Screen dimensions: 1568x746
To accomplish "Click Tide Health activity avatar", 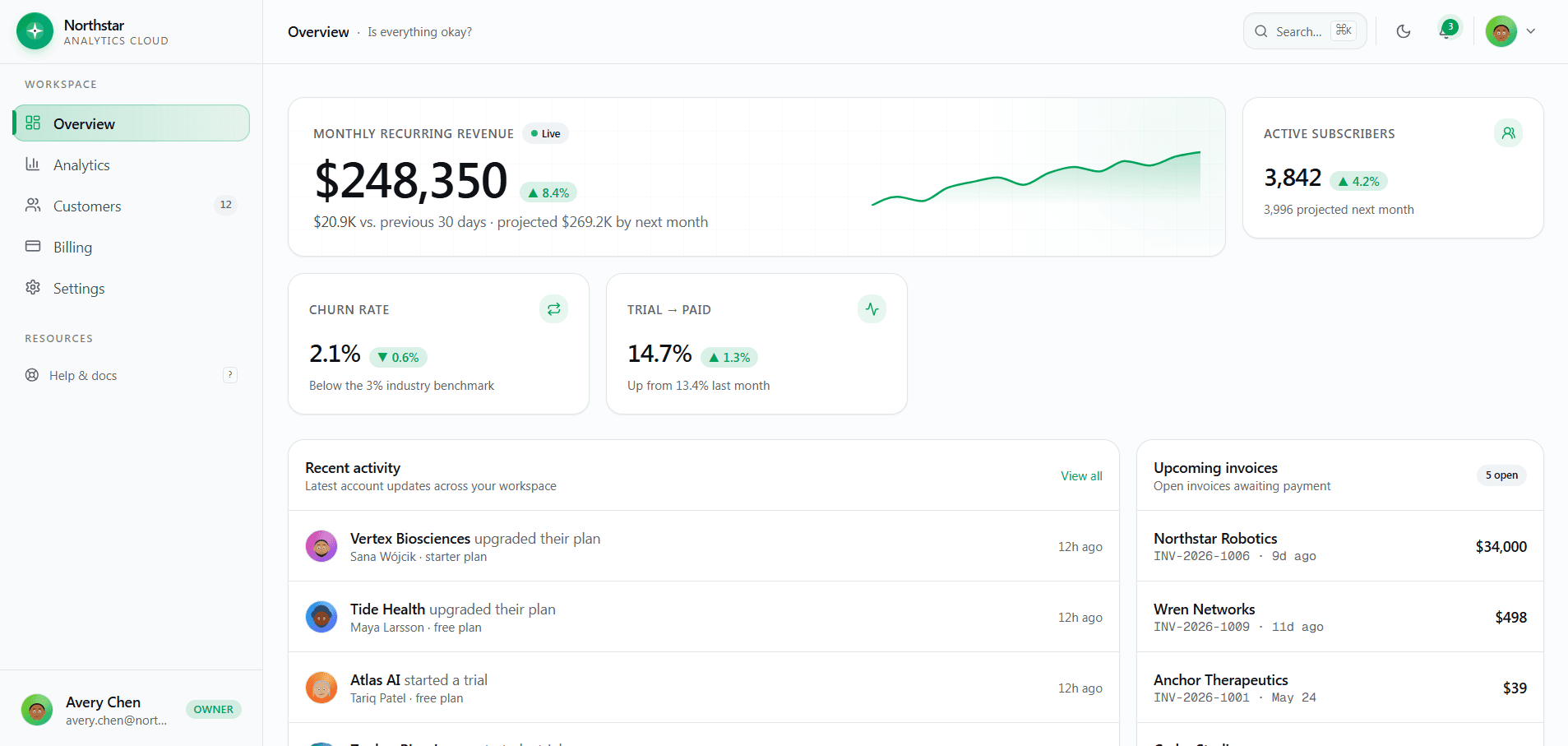I will coord(321,617).
